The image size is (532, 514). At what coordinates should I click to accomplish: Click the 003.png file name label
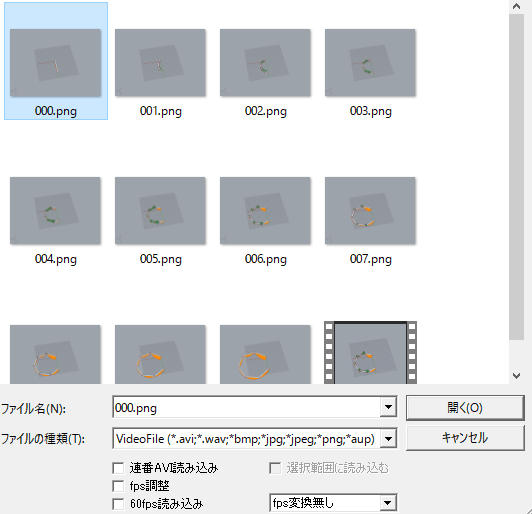coord(370,111)
